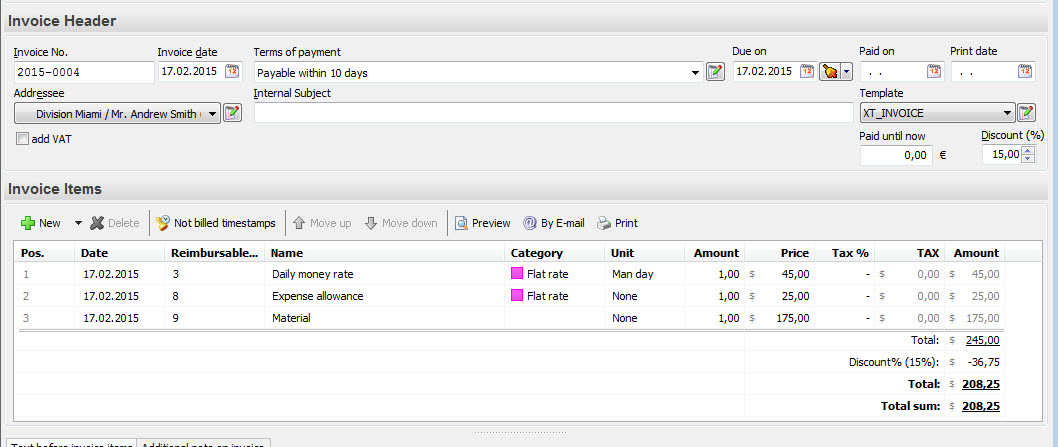
Task: Open the New item dropdown arrow
Action: point(78,223)
